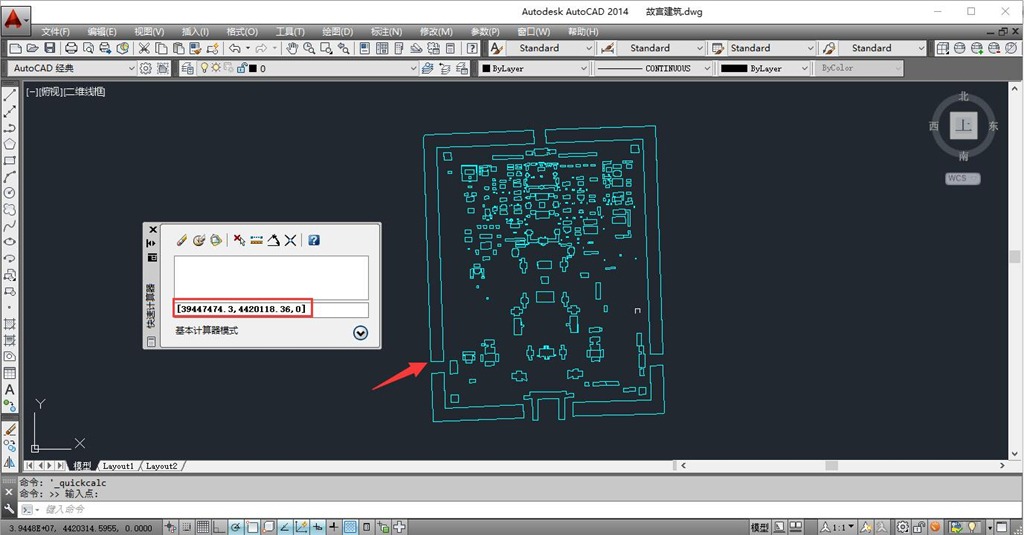Viewport: 1024px width, 535px height.
Task: Click the QuickCalc help question icon
Action: click(314, 240)
